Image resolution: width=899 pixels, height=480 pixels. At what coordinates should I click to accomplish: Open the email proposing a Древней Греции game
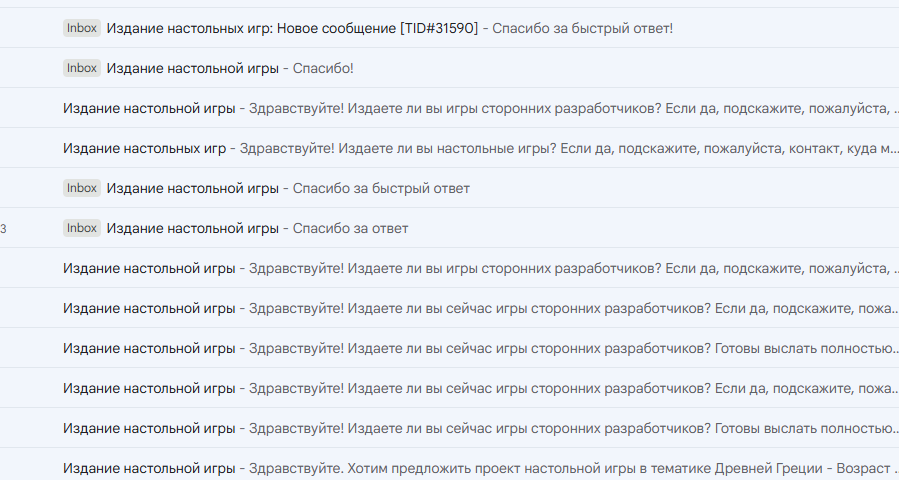click(450, 469)
